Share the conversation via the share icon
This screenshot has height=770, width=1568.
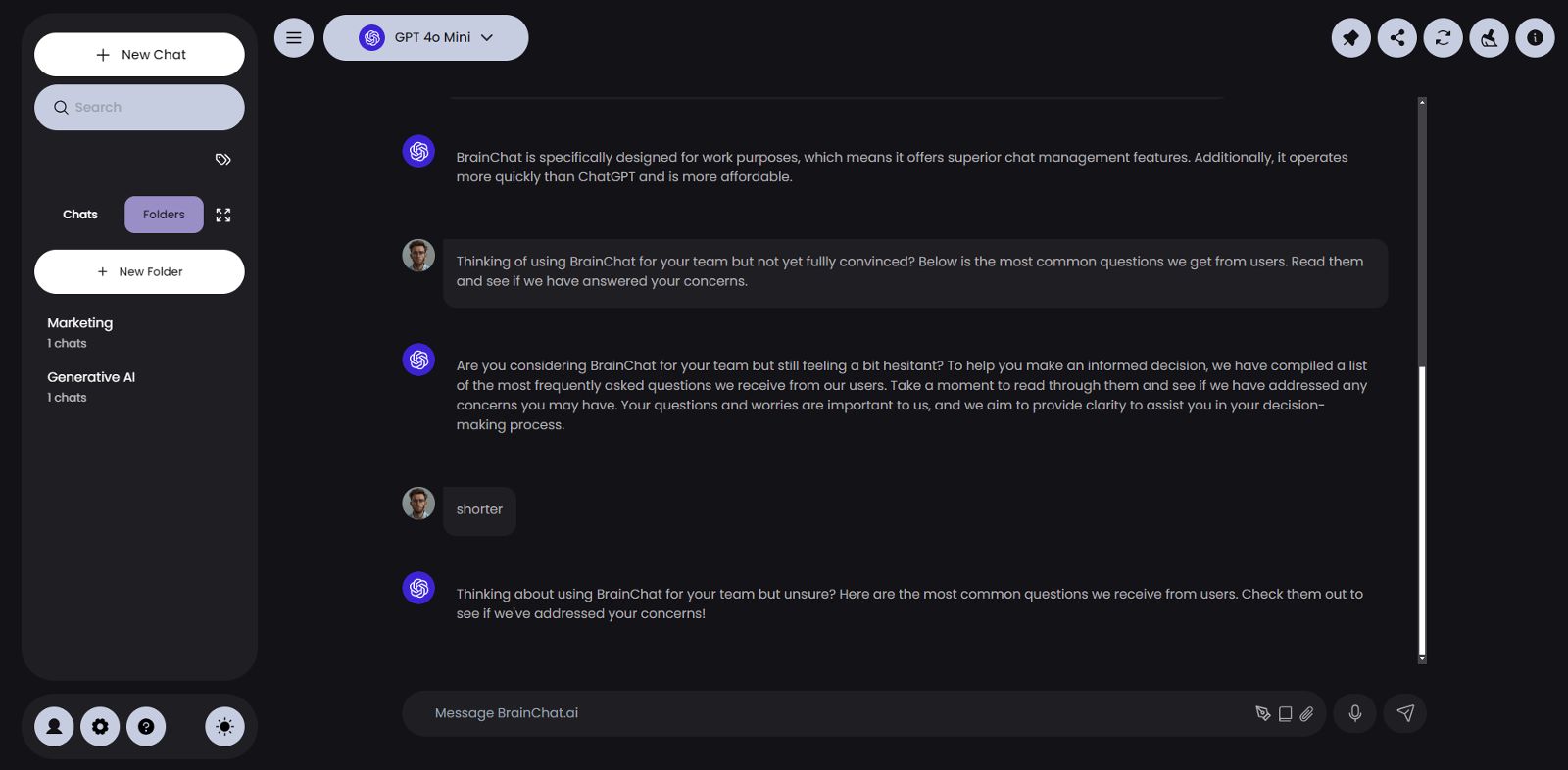pos(1397,37)
